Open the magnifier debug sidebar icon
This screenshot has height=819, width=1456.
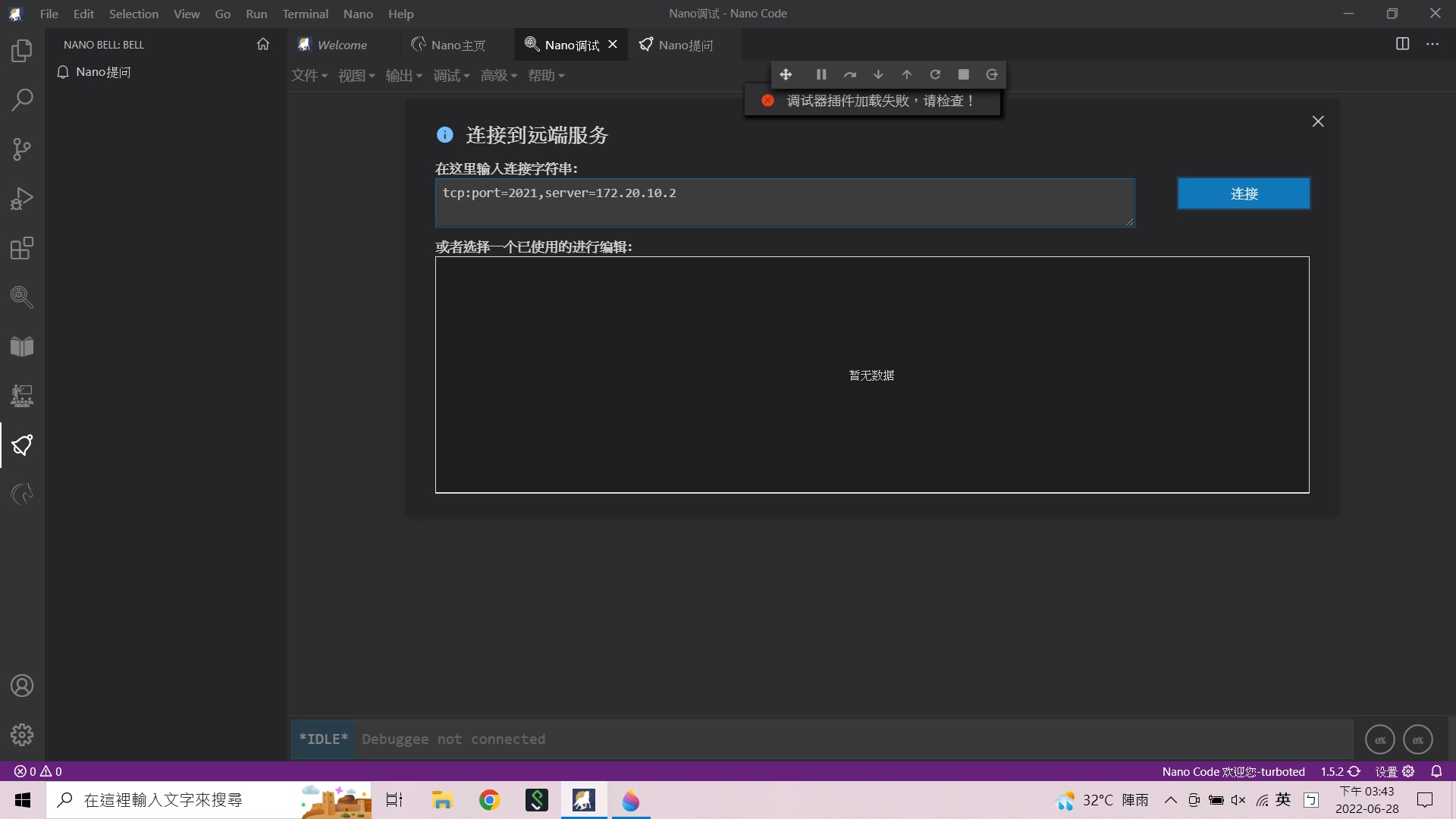[x=22, y=297]
